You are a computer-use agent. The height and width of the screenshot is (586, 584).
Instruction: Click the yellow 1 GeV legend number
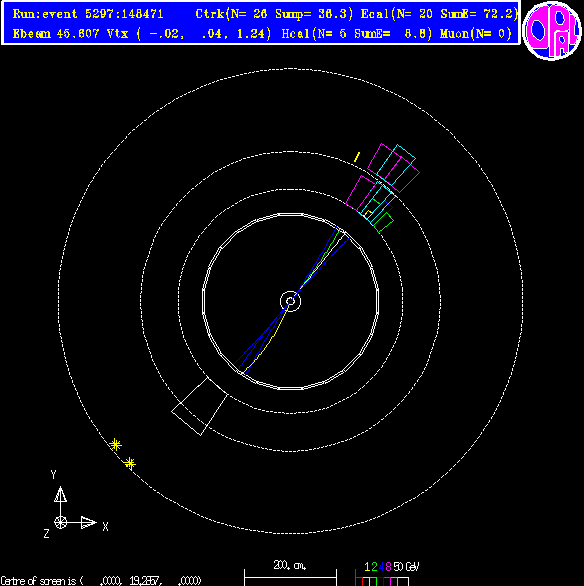tap(367, 567)
